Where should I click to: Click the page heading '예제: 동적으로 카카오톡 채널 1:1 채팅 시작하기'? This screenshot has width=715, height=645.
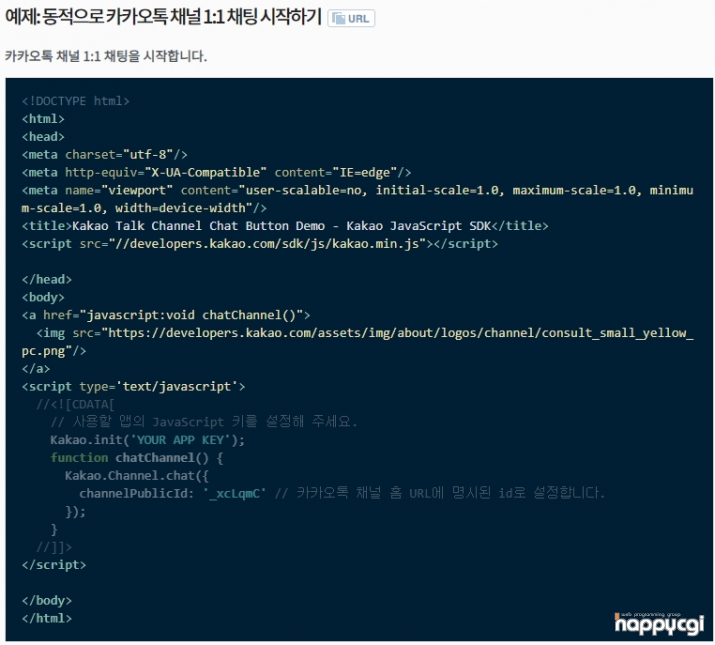163,17
